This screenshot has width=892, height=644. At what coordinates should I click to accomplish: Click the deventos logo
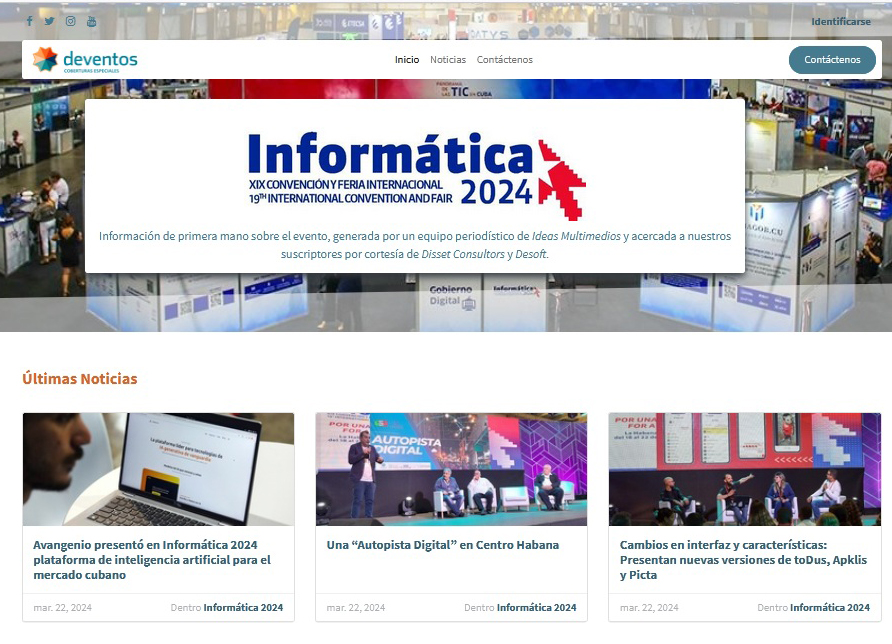coord(85,59)
